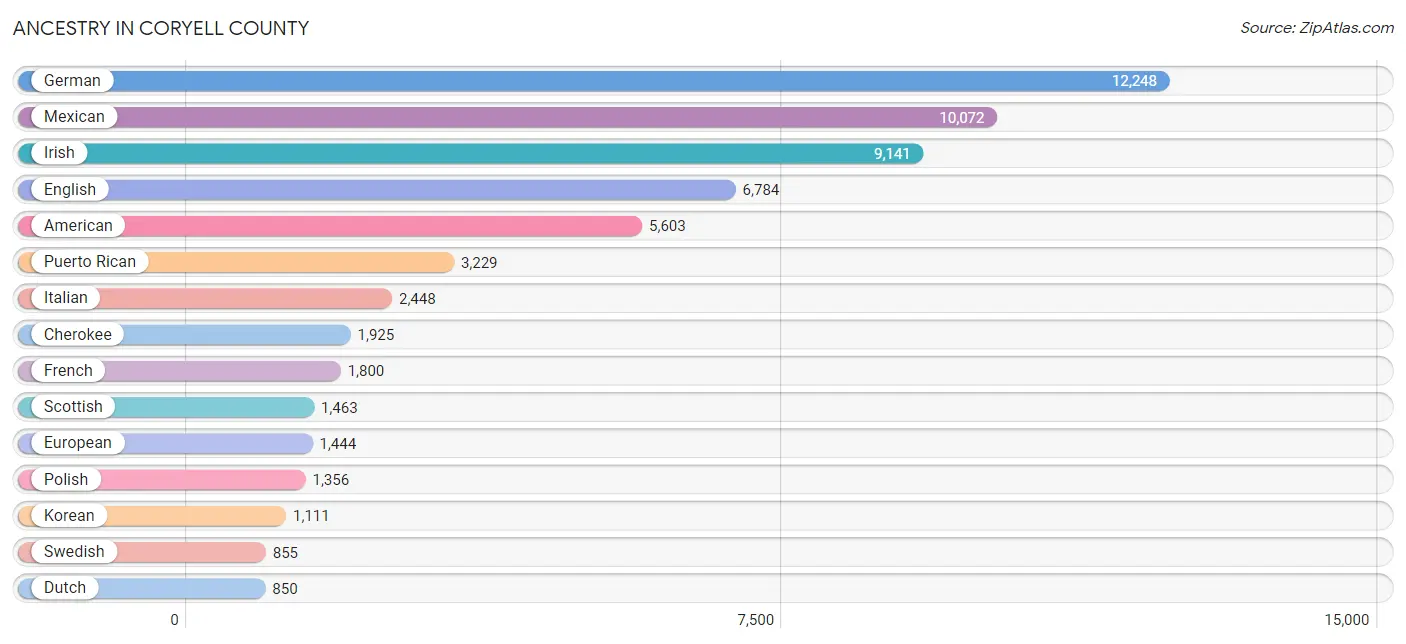Click the Swedish value 855
The width and height of the screenshot is (1406, 644).
[x=285, y=553]
